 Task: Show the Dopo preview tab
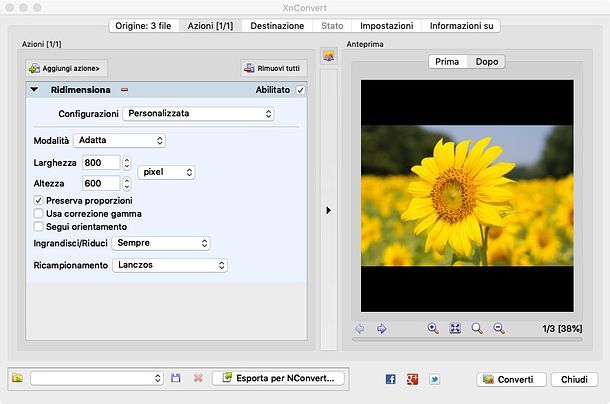487,62
